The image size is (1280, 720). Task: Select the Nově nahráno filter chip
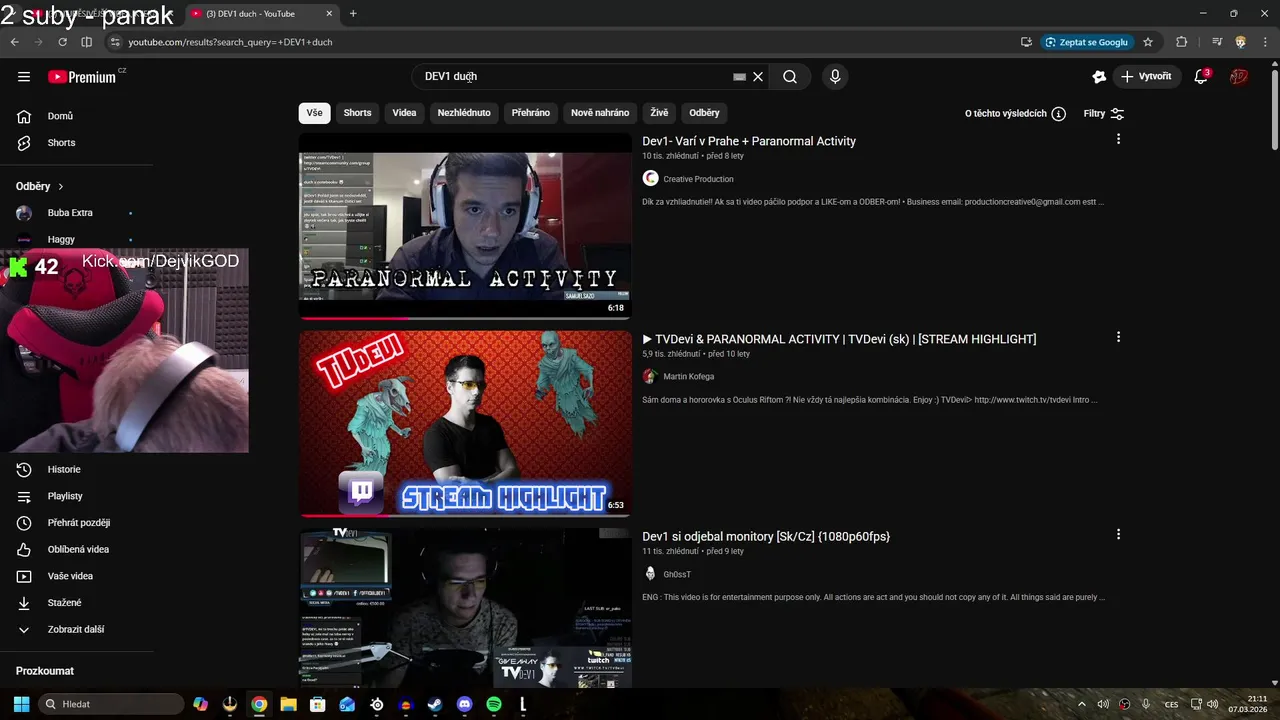(600, 113)
